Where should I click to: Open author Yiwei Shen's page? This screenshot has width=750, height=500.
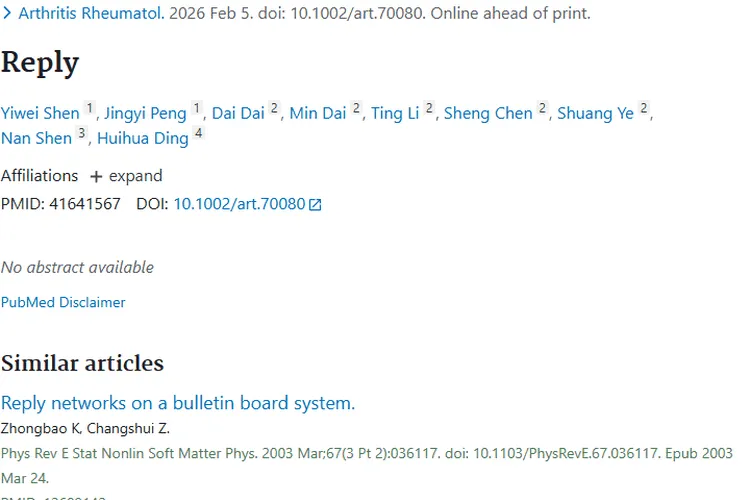coord(40,113)
